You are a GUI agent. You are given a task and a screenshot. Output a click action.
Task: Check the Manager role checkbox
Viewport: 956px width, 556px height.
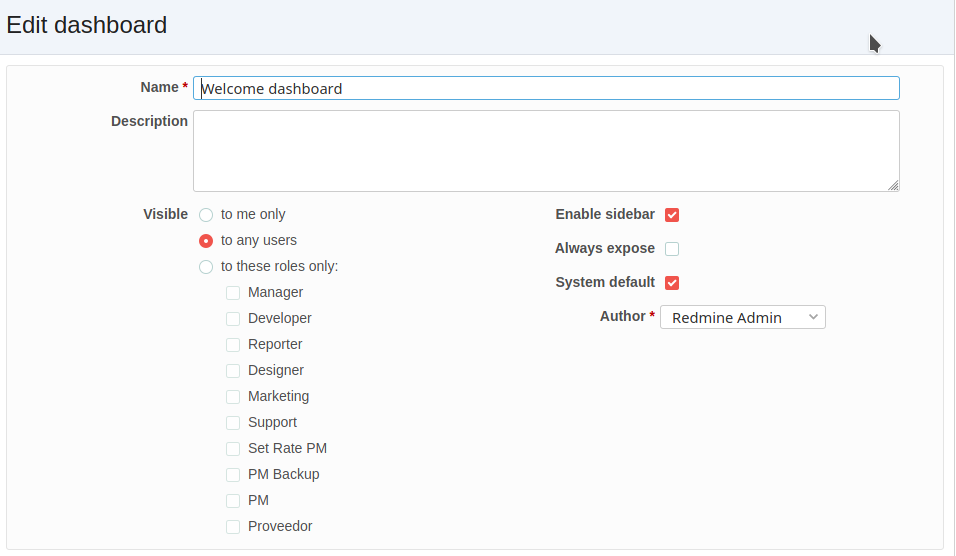(x=233, y=293)
